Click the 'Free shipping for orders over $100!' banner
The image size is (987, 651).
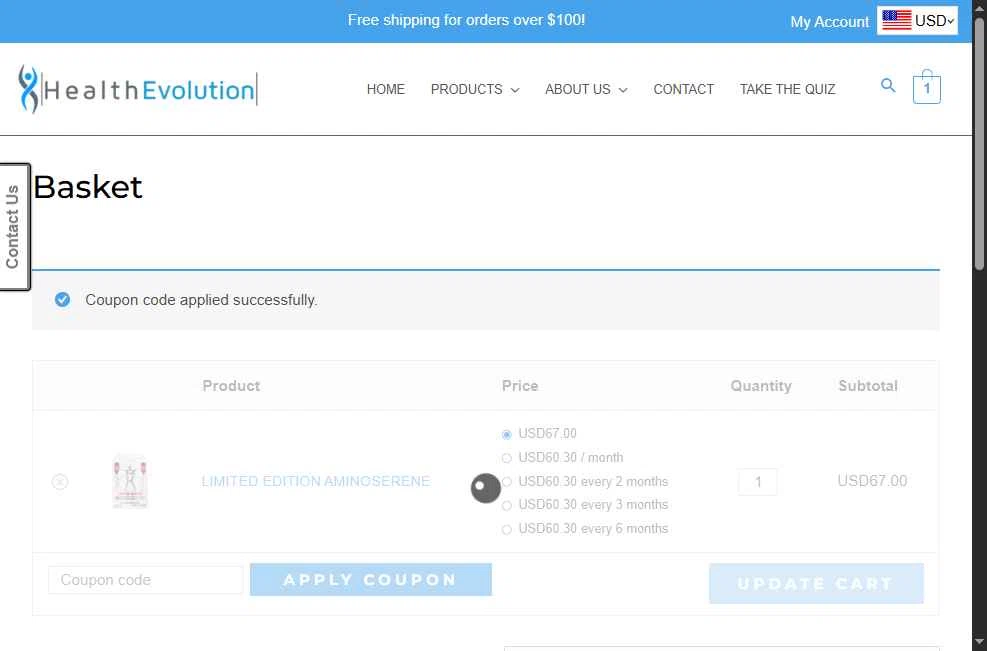coord(466,20)
